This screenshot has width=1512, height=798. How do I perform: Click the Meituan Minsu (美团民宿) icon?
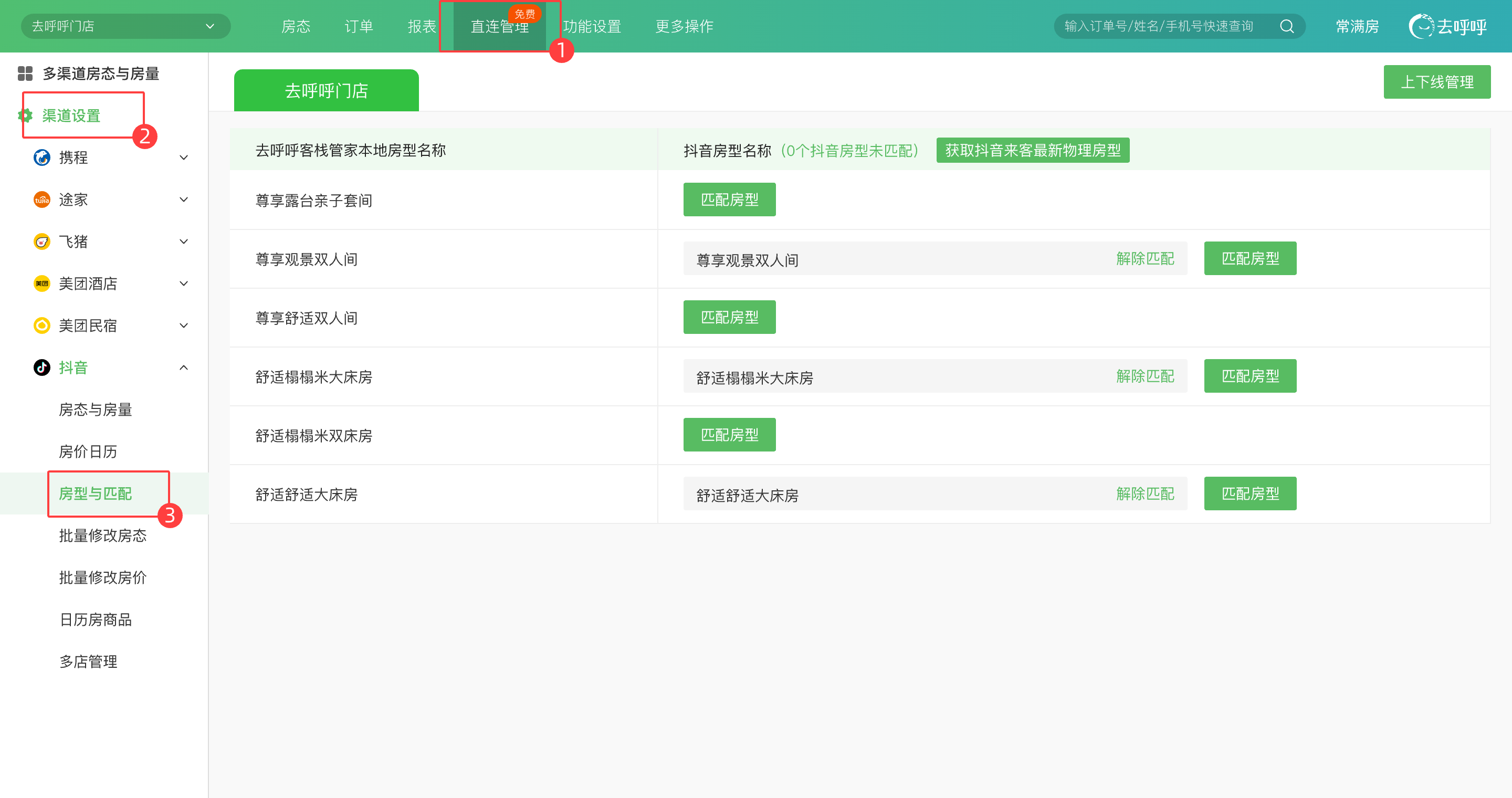coord(41,325)
